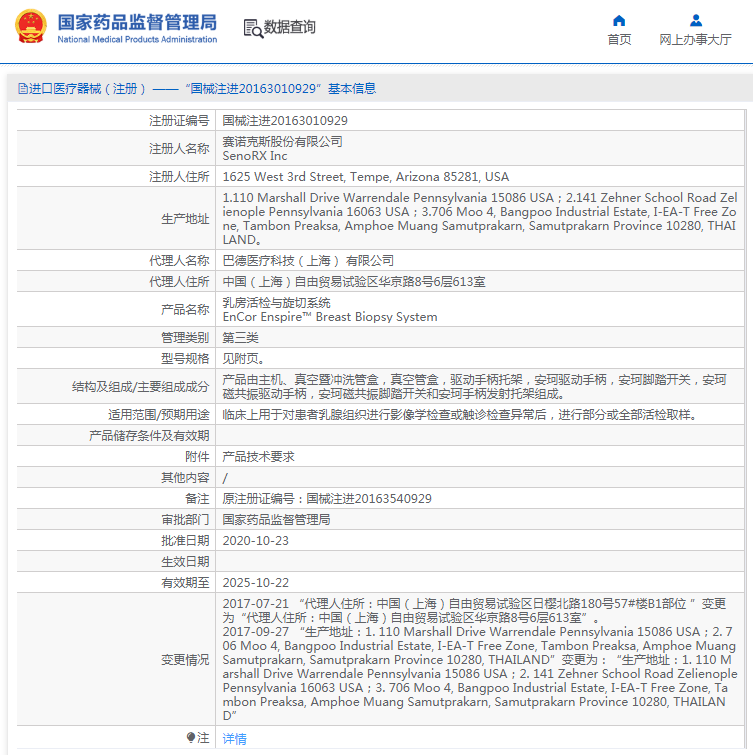Select the slash value in 其他内容 row
Image resolution: width=753 pixels, height=755 pixels.
225,478
